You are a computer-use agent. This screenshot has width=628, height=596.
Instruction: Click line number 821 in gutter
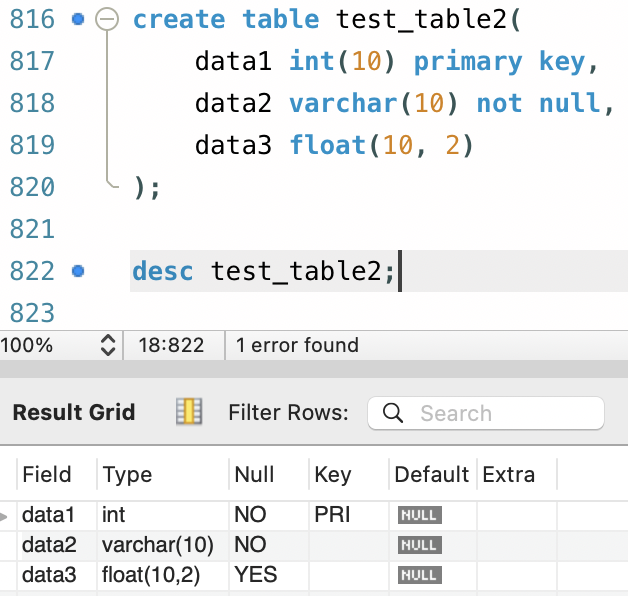coord(32,229)
